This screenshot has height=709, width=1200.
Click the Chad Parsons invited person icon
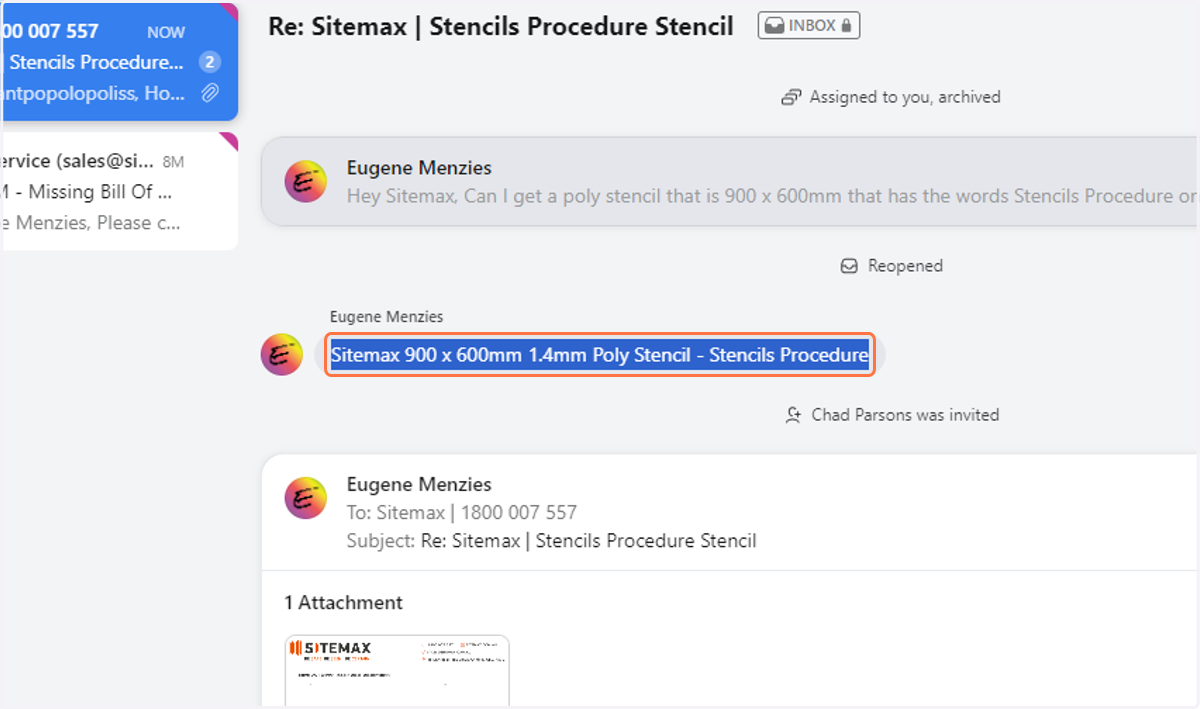click(794, 415)
